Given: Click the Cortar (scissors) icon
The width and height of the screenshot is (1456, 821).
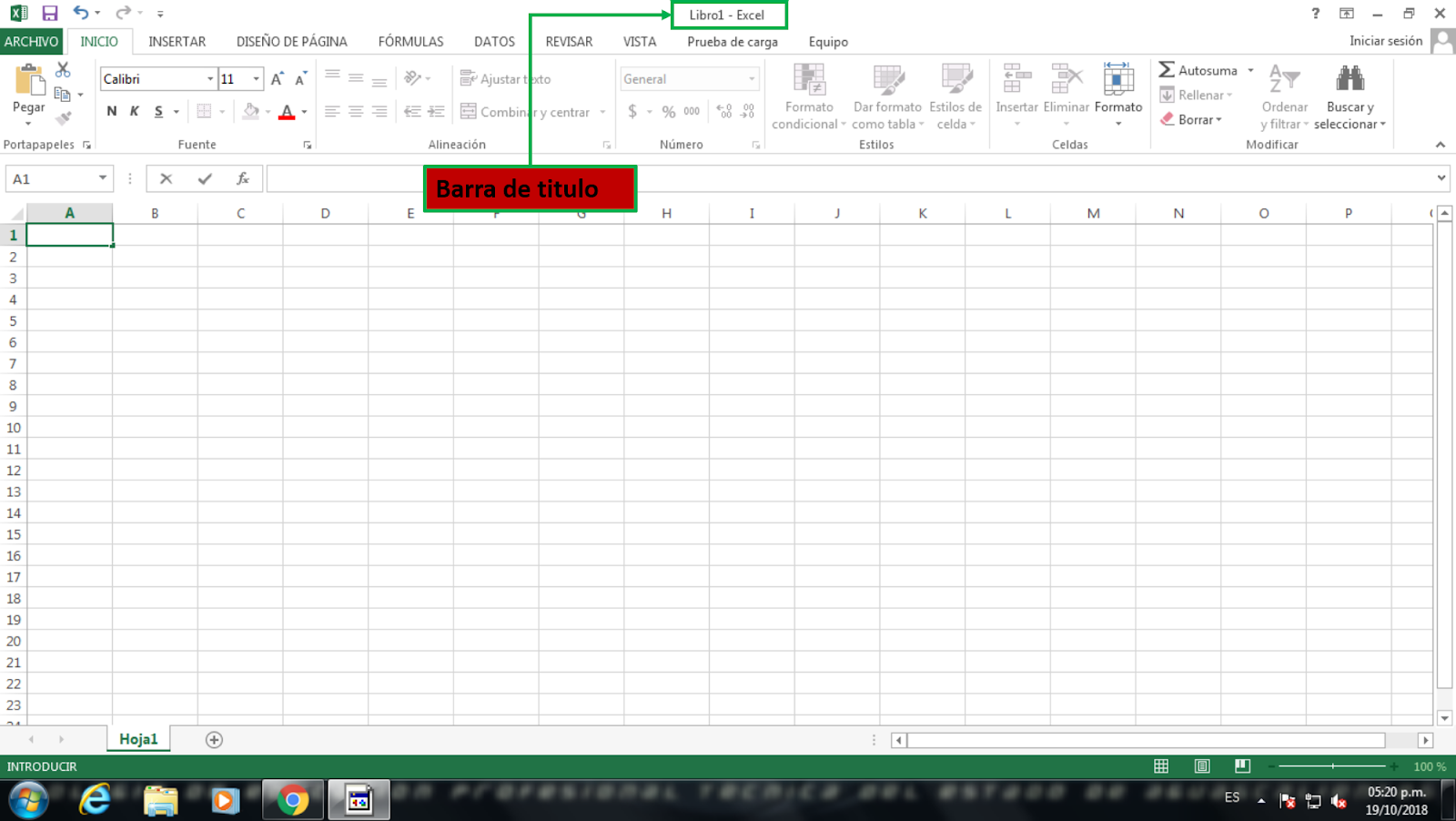Looking at the screenshot, I should 63,68.
